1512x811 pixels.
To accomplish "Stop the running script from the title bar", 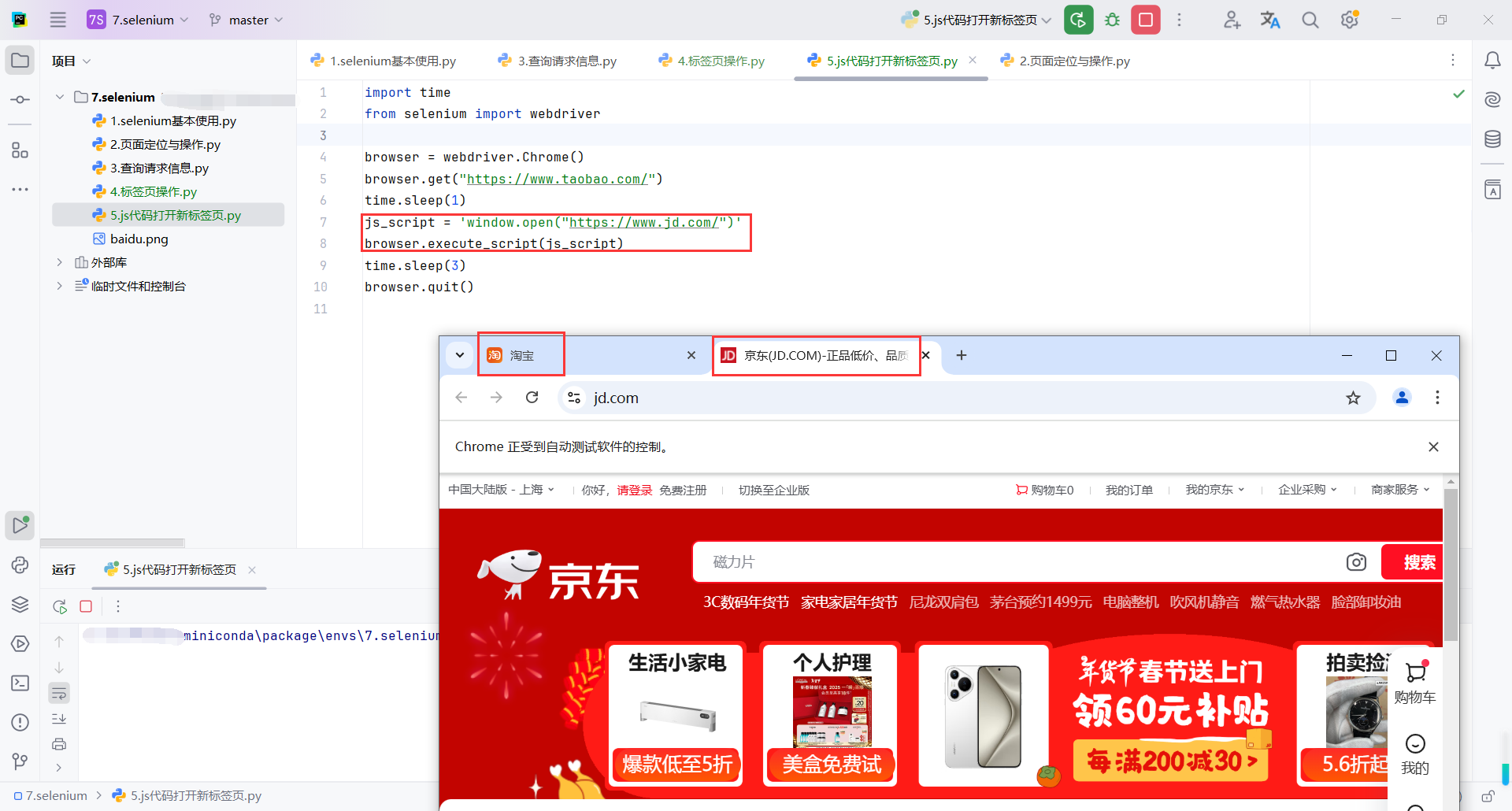I will coord(1146,20).
